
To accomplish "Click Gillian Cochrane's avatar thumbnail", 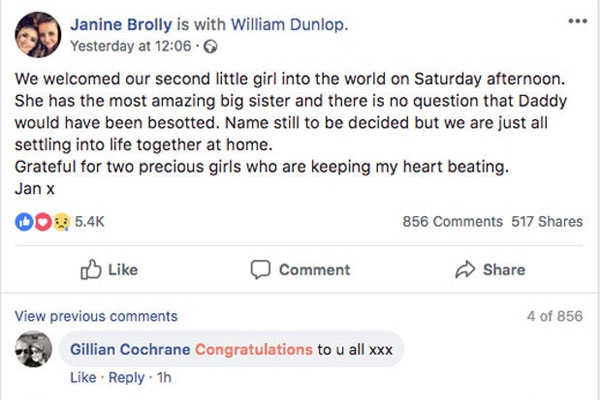I will click(x=34, y=349).
